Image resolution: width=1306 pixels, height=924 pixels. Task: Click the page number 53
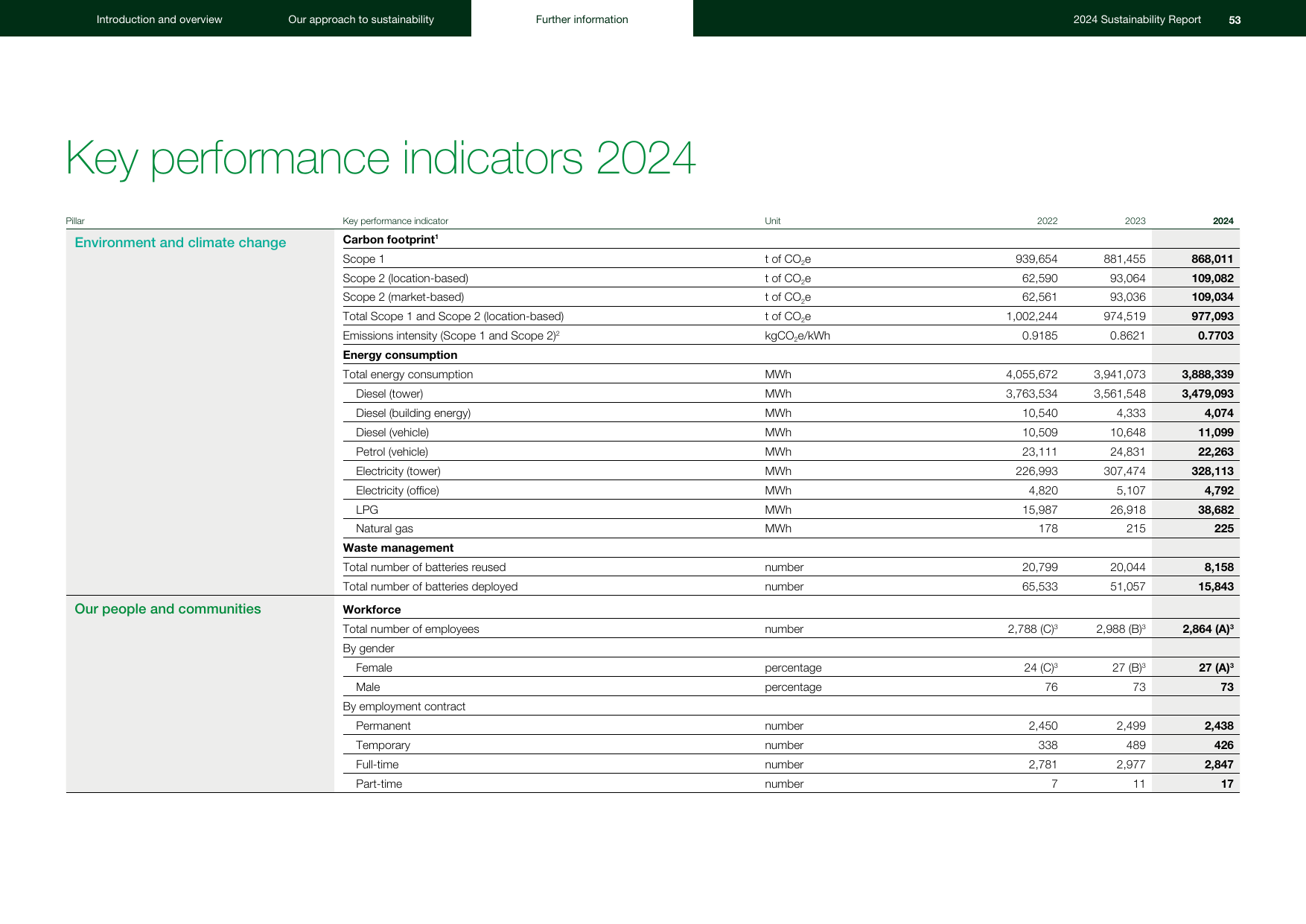tap(1235, 20)
